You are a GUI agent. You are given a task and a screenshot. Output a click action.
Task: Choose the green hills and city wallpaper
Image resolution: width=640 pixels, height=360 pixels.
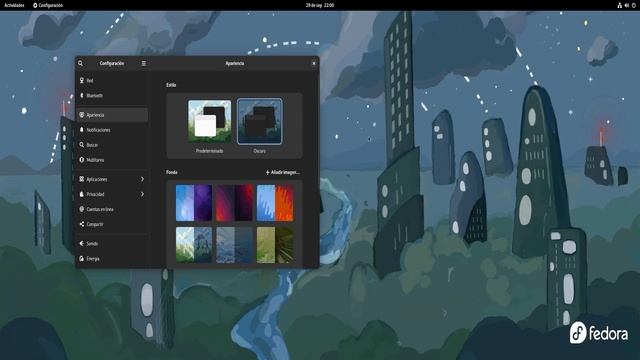[x=194, y=245]
